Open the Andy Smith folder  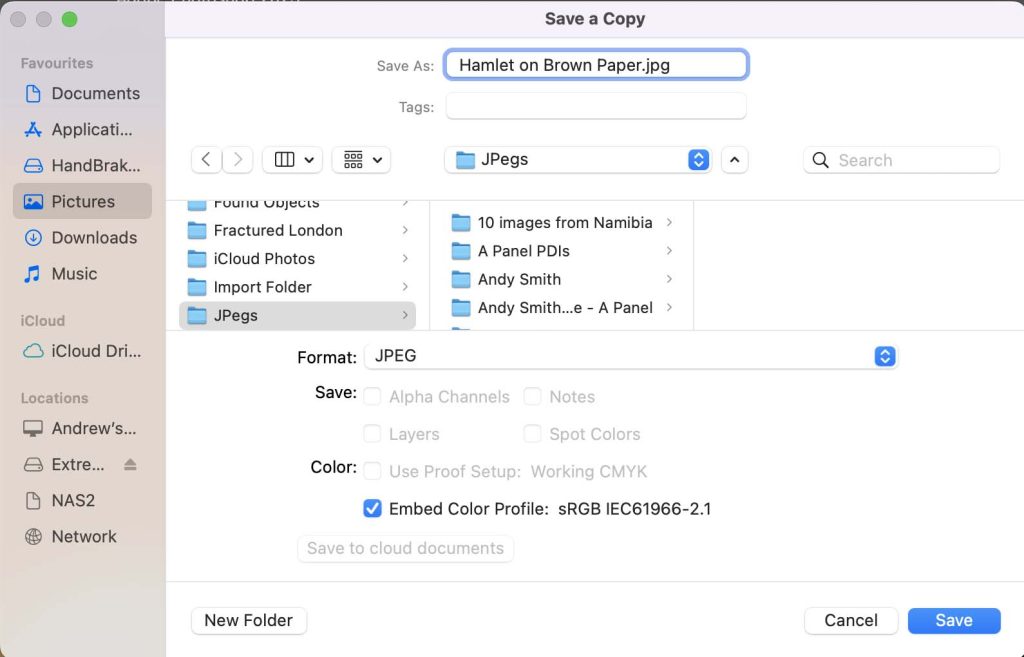(519, 279)
